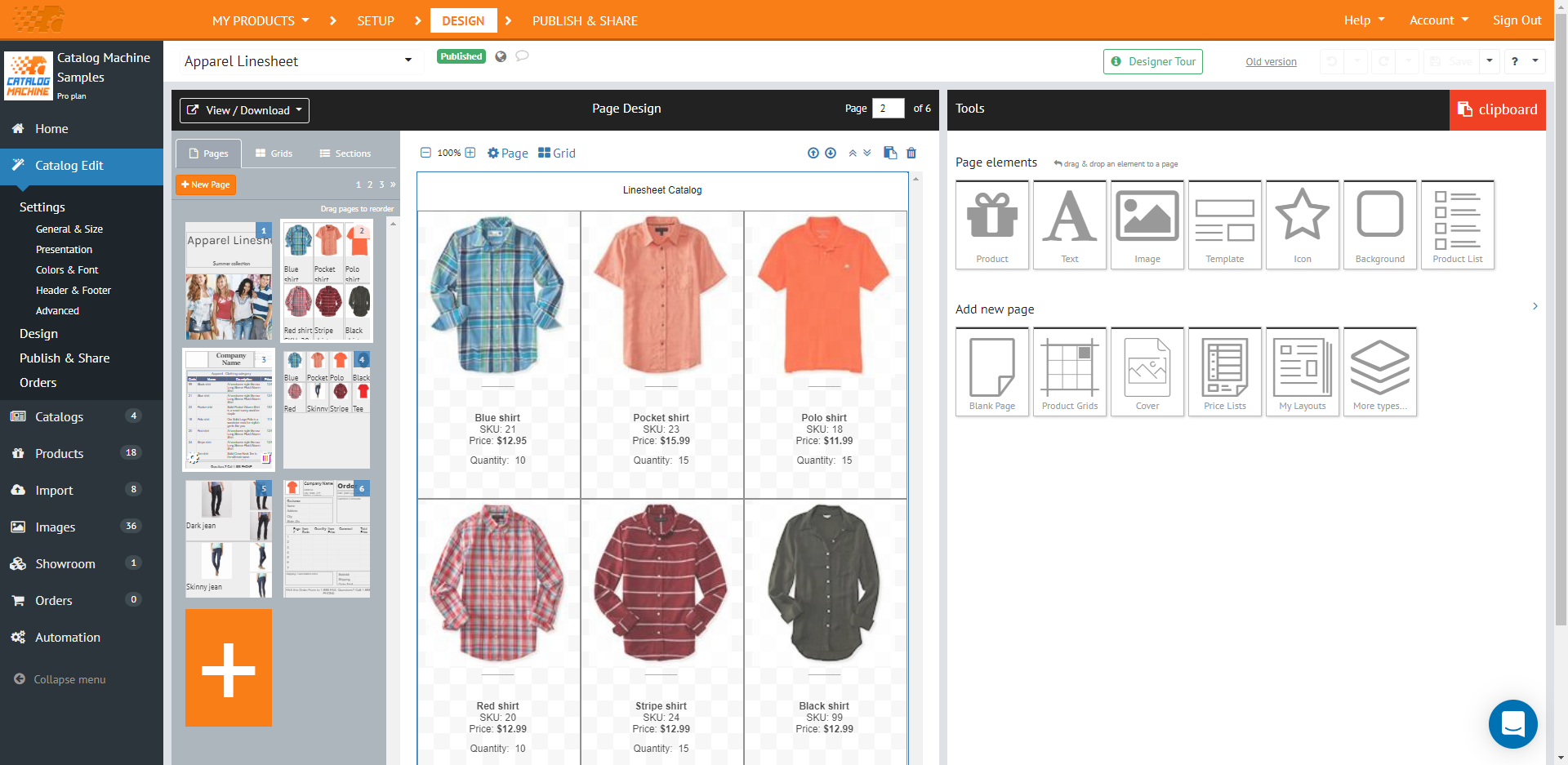Select page 1 thumbnail Apparel Linesheet

[229, 280]
